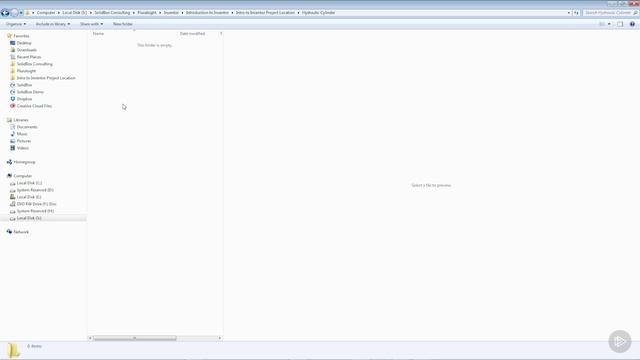Click the search magnifier icon

635,13
